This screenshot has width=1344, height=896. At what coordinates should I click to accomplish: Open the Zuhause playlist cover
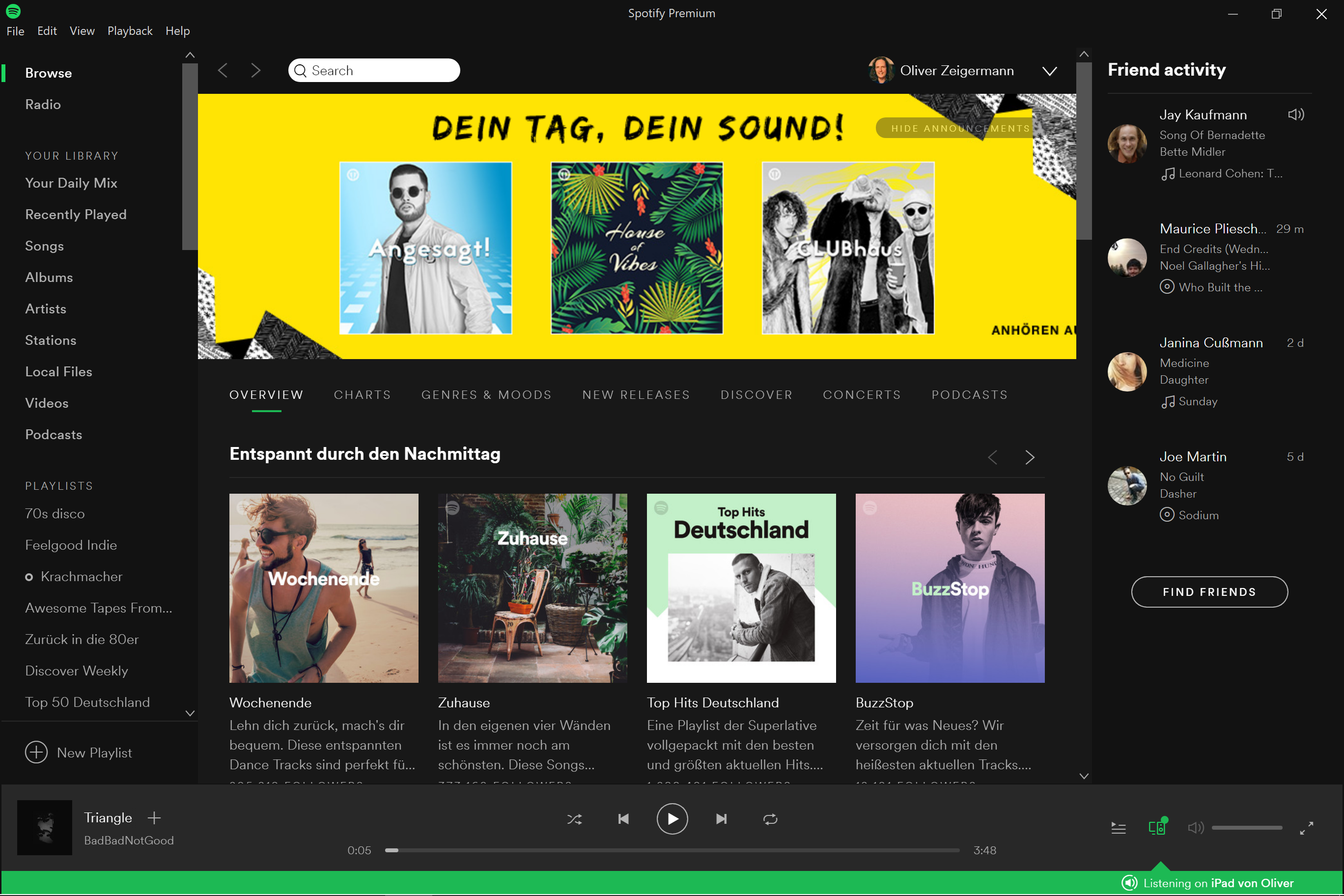(x=532, y=588)
